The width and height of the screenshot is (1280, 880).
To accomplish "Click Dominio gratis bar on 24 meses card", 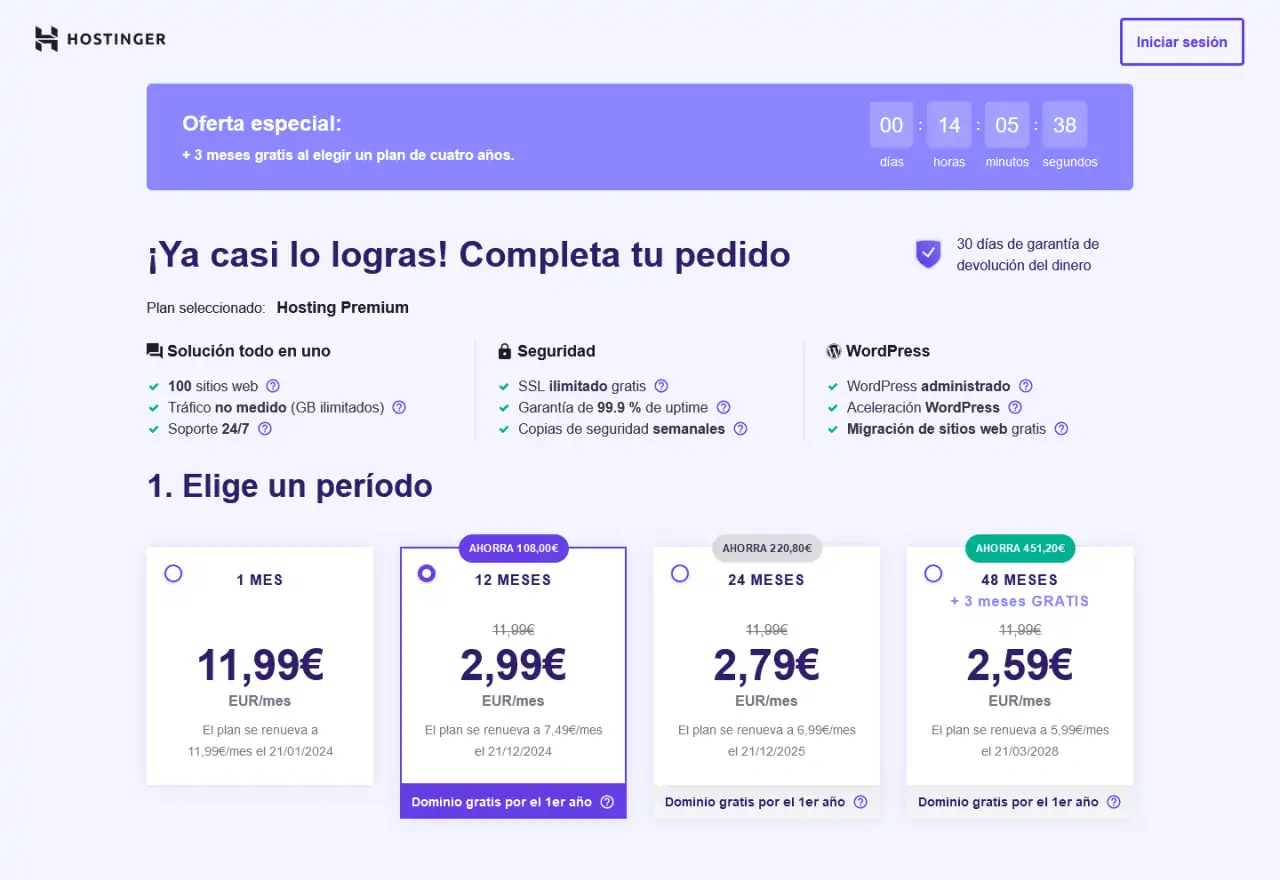I will (x=767, y=802).
